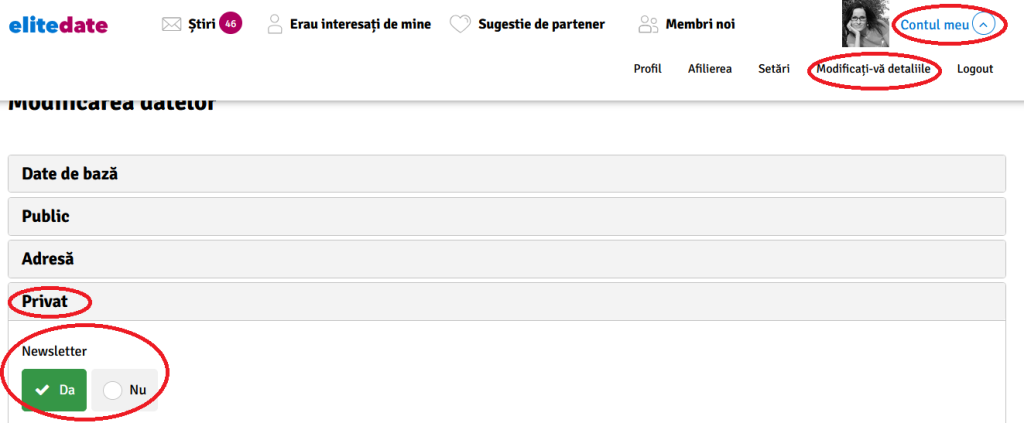Click the elitedate logo

(x=58, y=25)
